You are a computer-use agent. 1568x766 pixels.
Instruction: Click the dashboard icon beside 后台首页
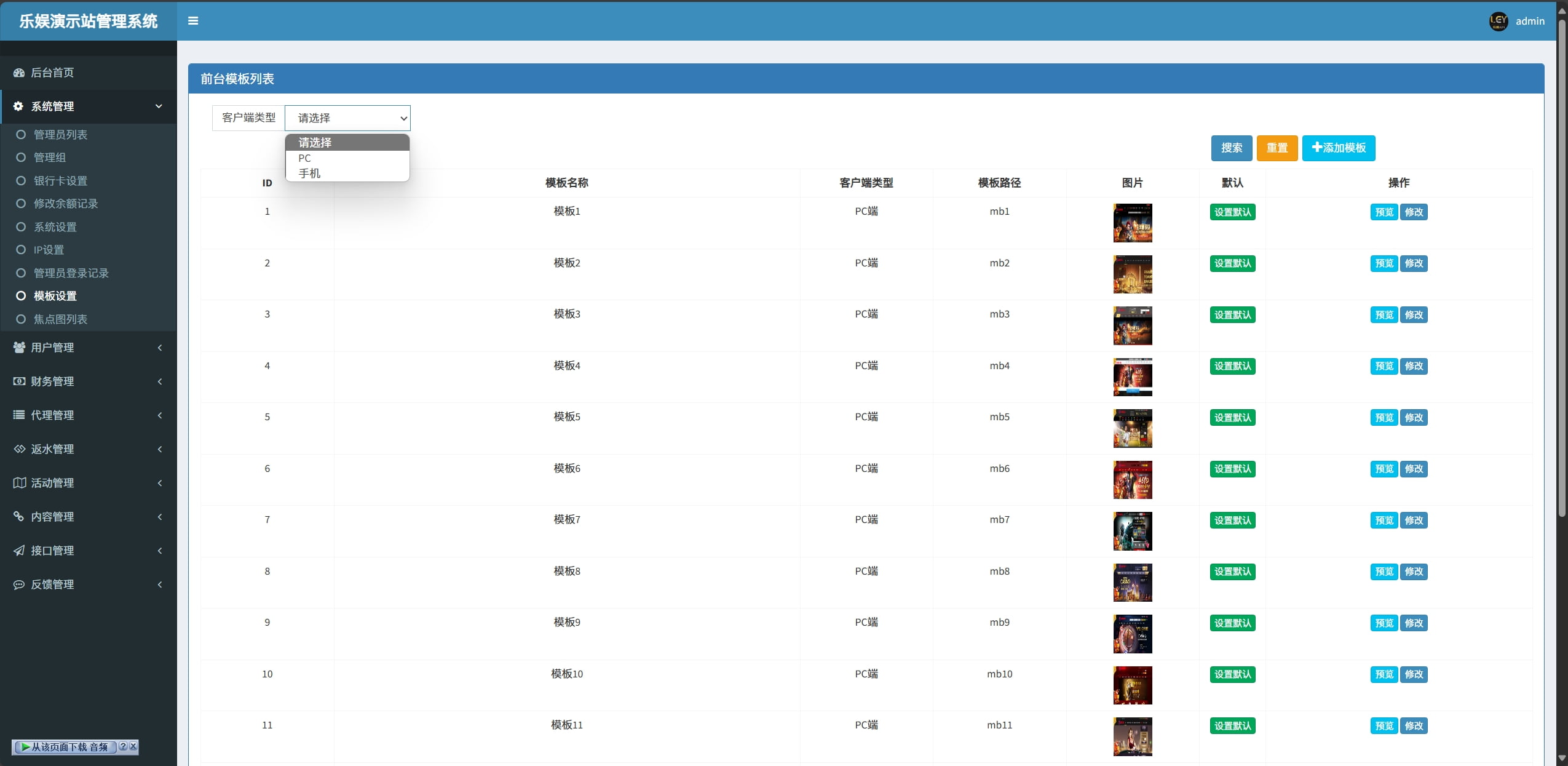19,73
